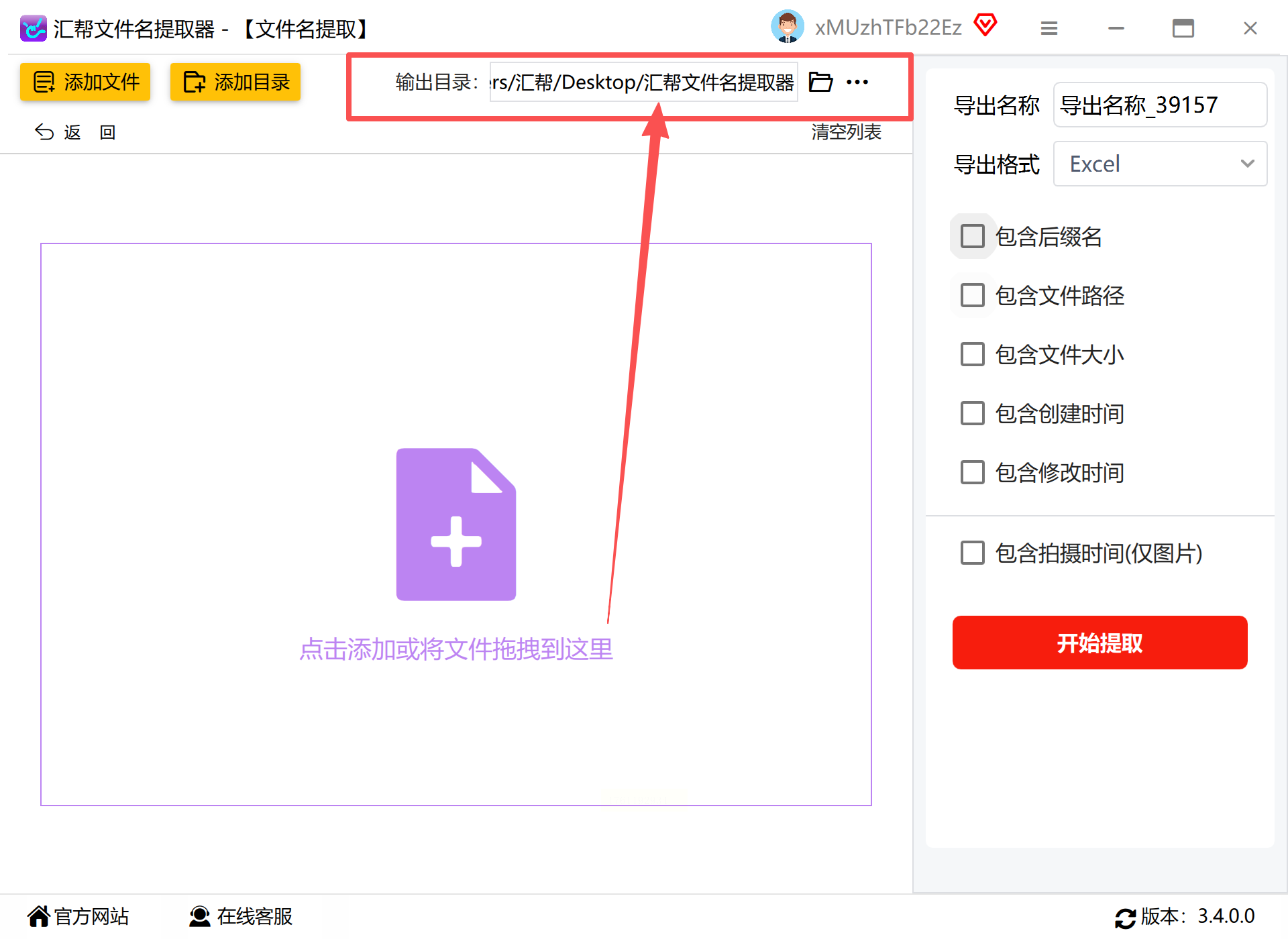Screen dimensions: 1288x939
Task: Click the 添加文件 button
Action: click(85, 82)
